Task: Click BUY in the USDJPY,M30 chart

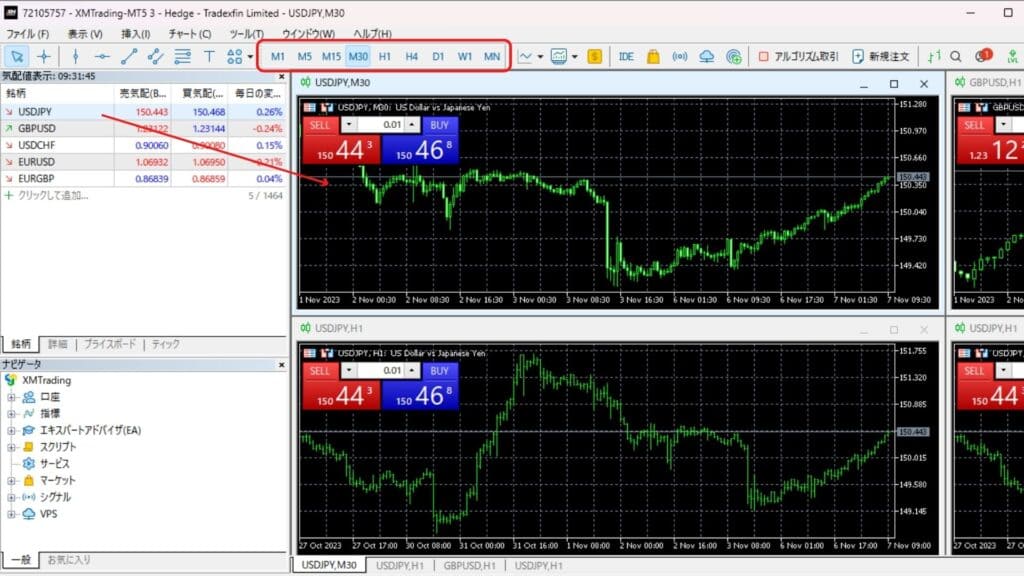Action: [440, 125]
